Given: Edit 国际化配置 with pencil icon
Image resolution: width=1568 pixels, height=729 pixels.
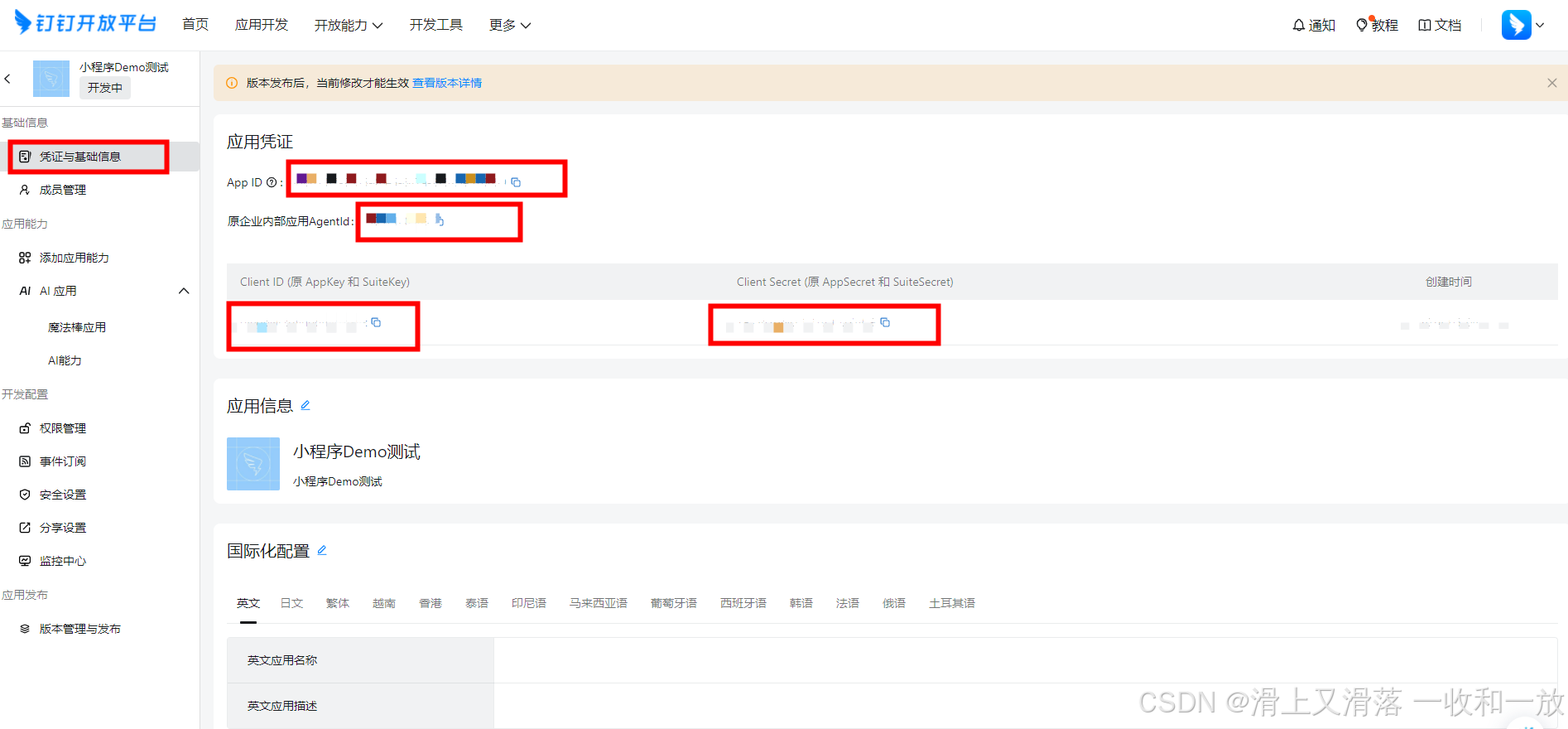Looking at the screenshot, I should pos(322,550).
